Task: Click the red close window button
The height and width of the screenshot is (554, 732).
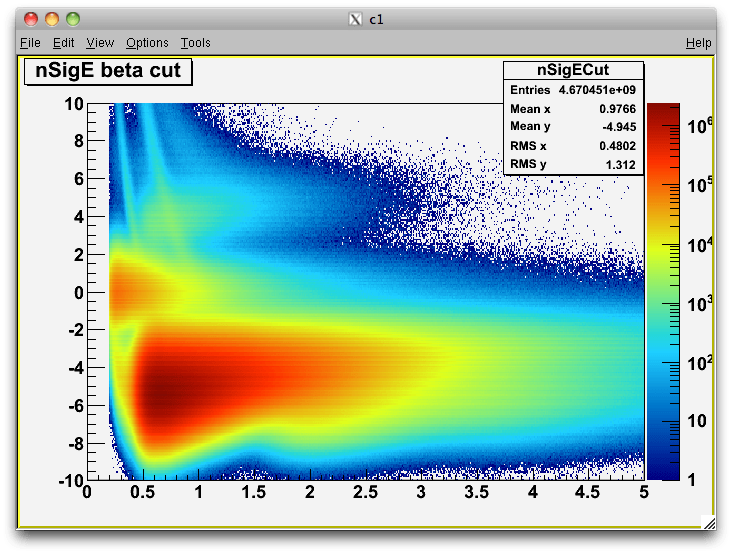Action: pos(31,19)
